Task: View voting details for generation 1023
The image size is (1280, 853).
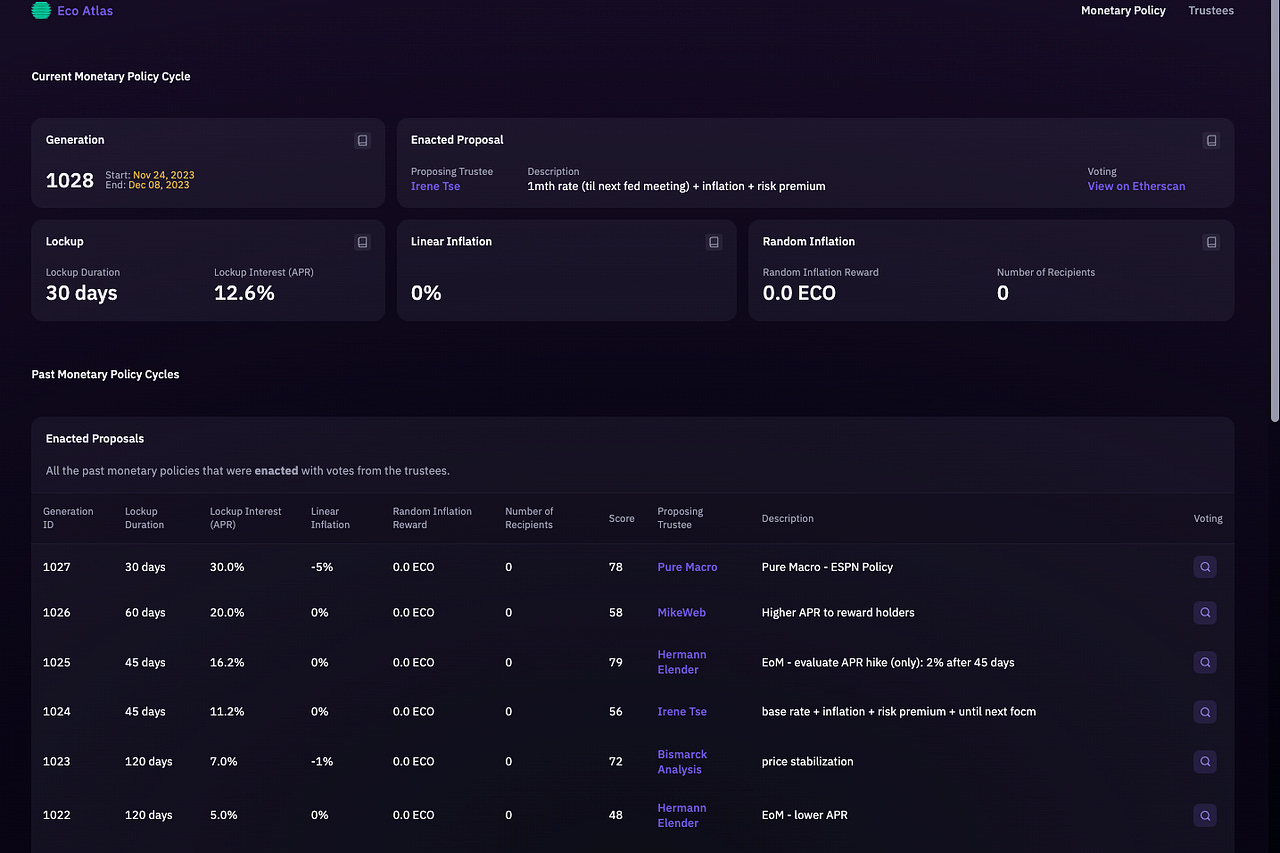Action: pyautogui.click(x=1205, y=762)
